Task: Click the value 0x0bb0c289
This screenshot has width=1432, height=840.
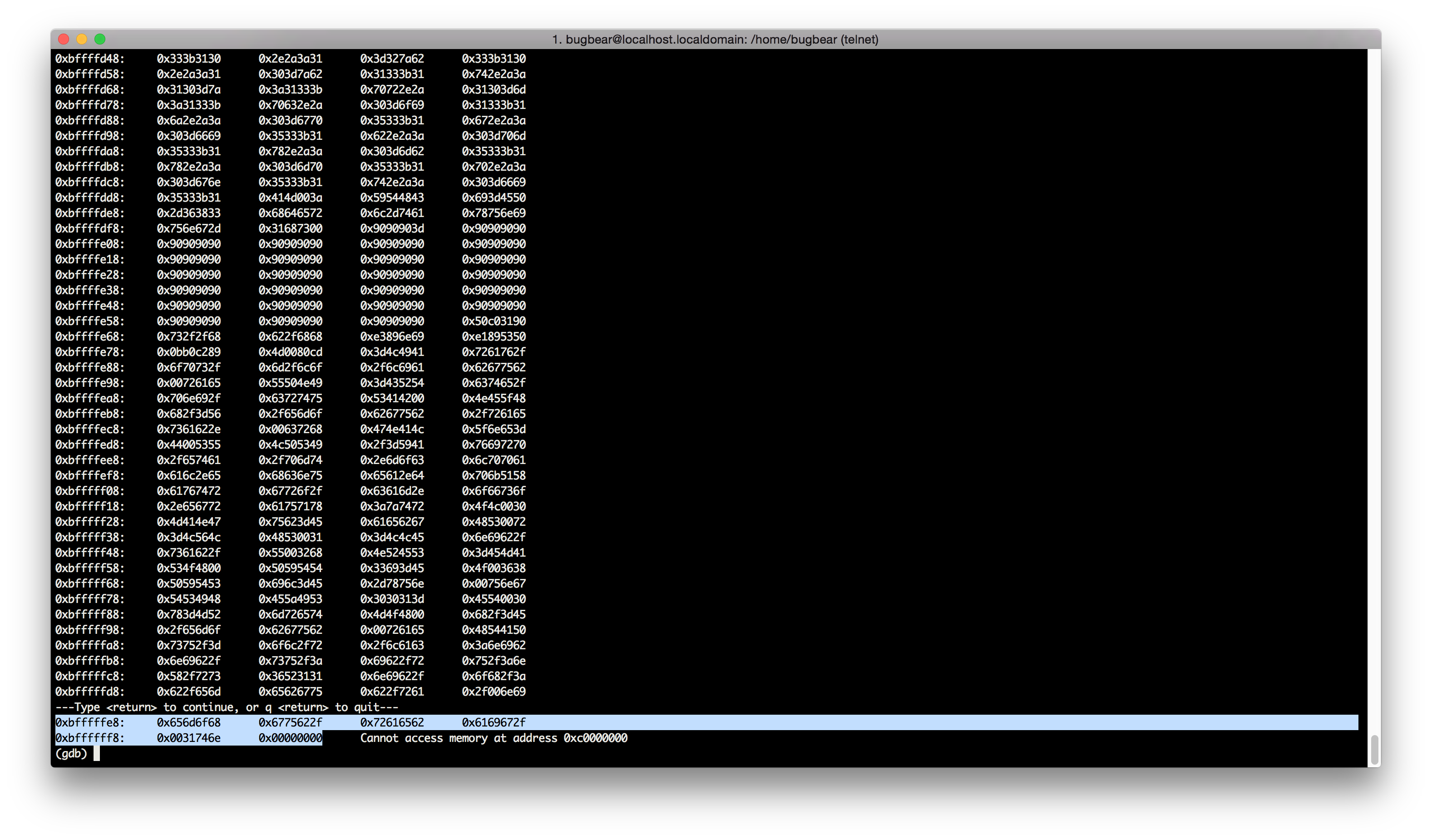Action: pos(189,352)
